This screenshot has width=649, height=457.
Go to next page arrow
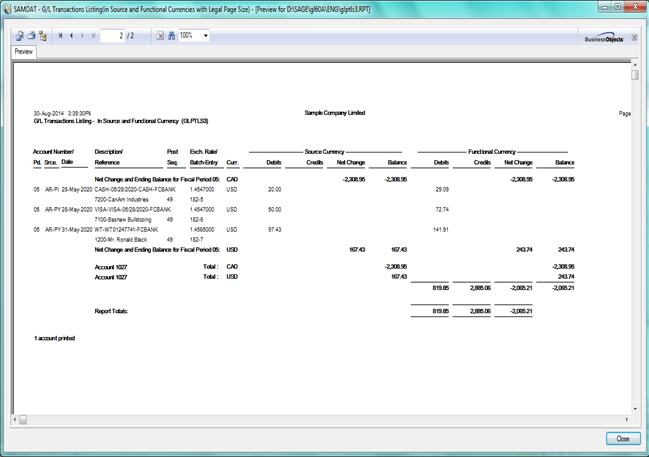point(82,36)
